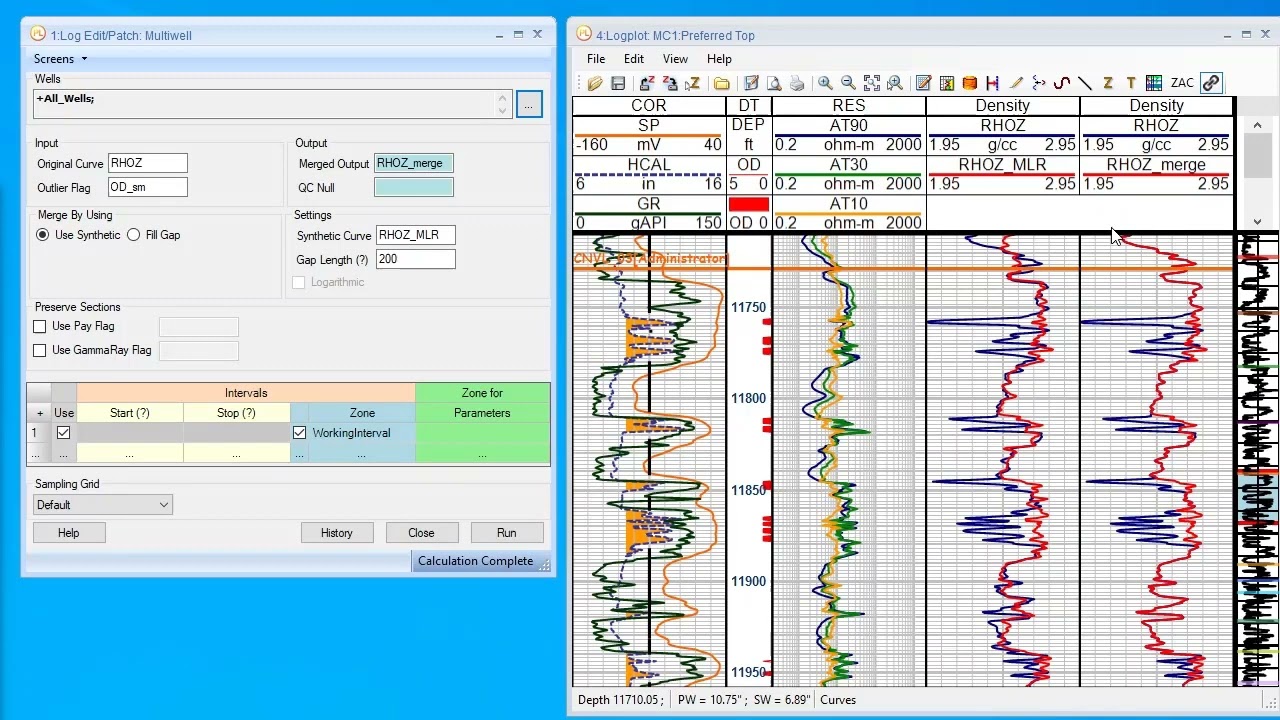Image resolution: width=1280 pixels, height=720 pixels.
Task: Click the Run button
Action: (x=507, y=533)
